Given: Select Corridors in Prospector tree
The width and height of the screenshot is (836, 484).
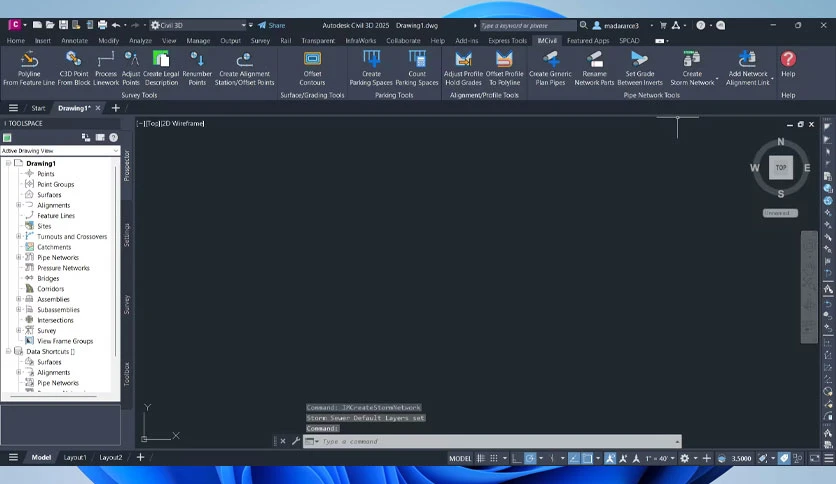Looking at the screenshot, I should (50, 289).
